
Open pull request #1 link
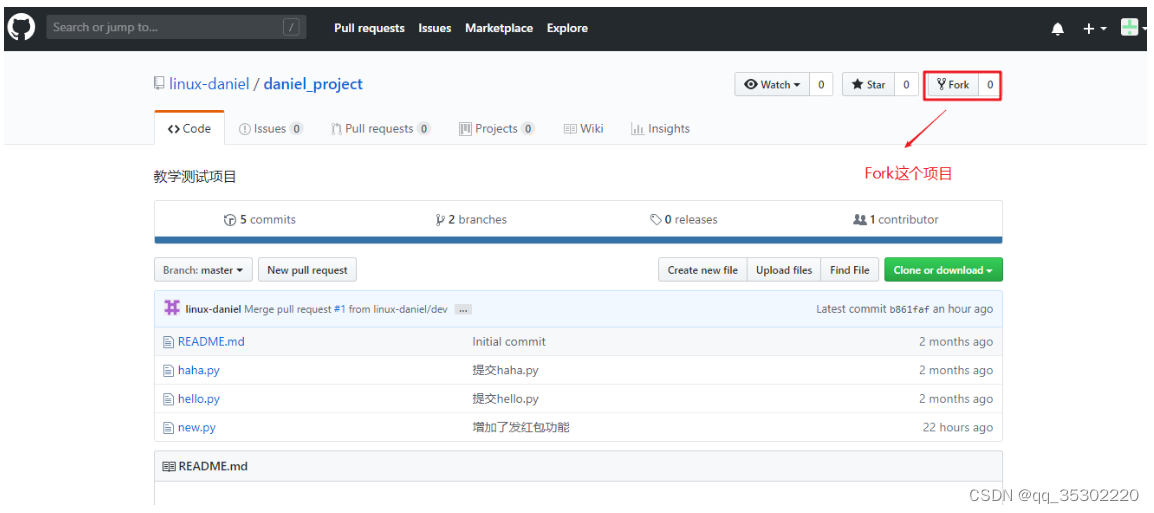click(x=339, y=309)
